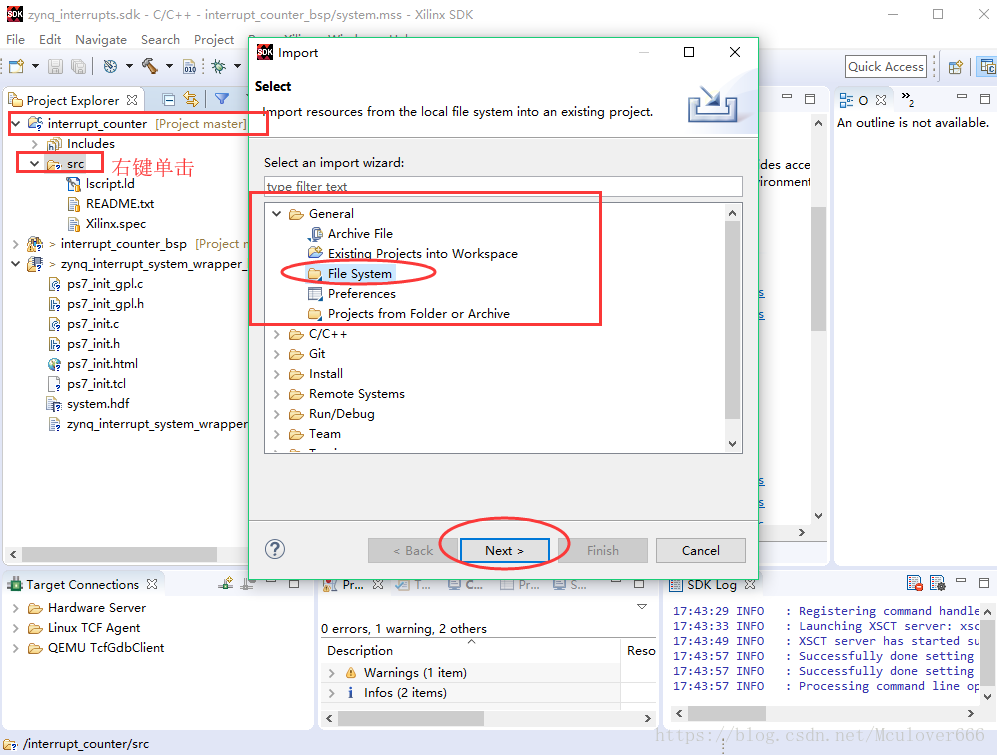Image resolution: width=997 pixels, height=755 pixels.
Task: Click the Save All toolbar icon
Action: 78,66
